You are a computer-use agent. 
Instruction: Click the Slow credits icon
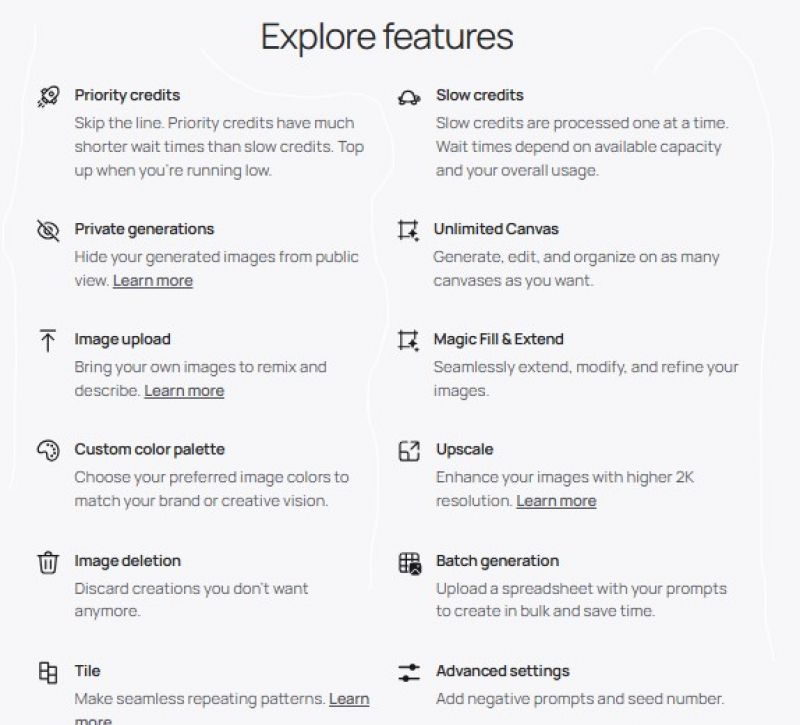pos(409,97)
